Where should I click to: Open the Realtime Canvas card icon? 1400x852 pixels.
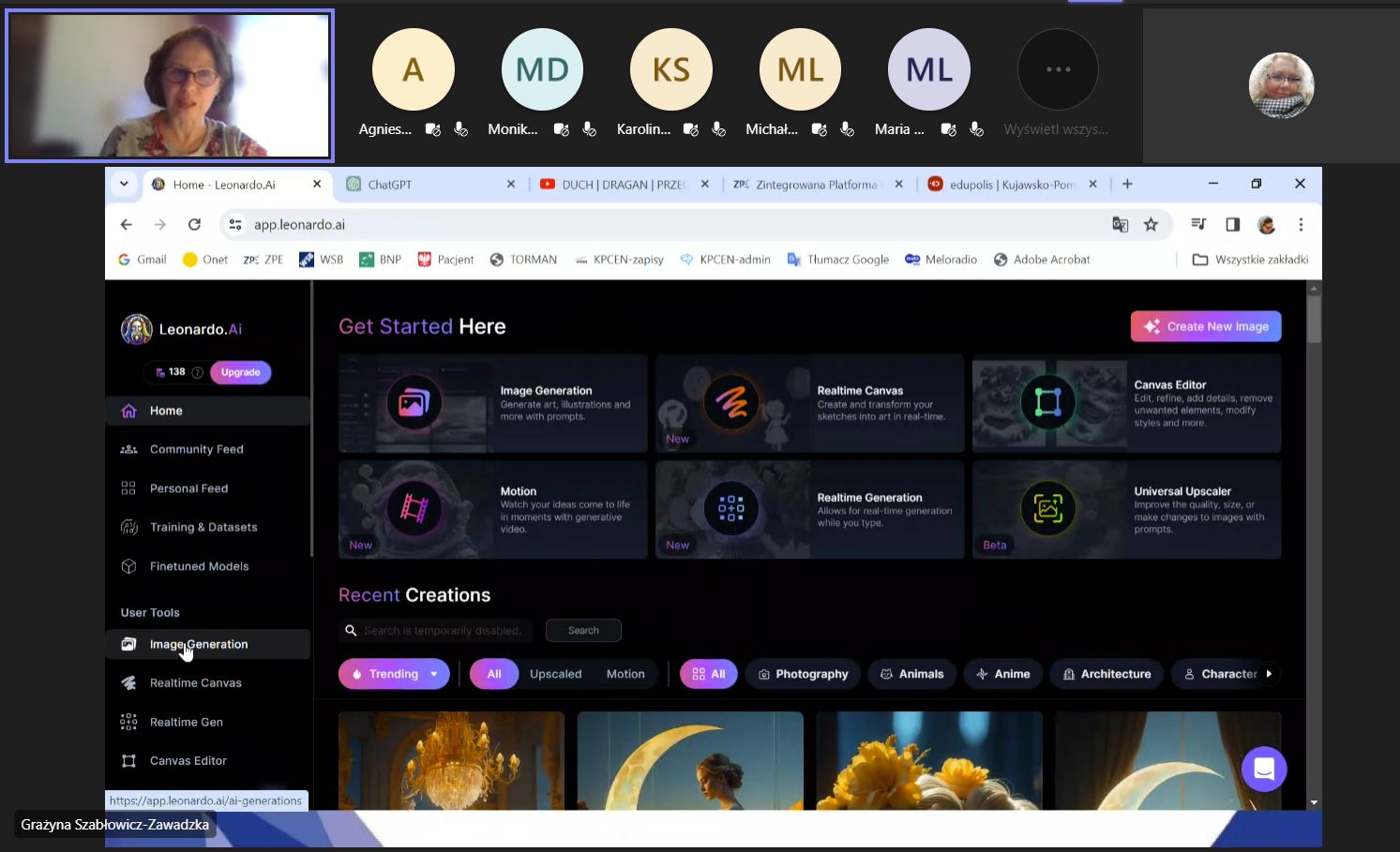730,403
